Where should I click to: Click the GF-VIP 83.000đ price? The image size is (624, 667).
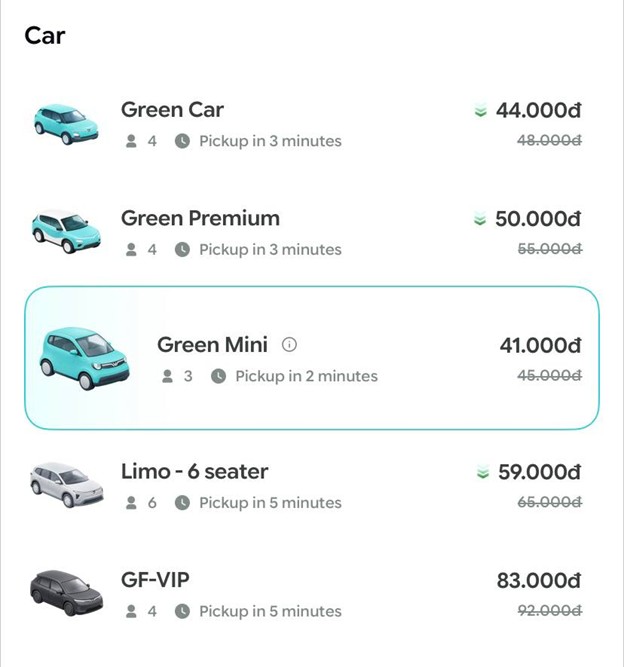[x=539, y=580]
